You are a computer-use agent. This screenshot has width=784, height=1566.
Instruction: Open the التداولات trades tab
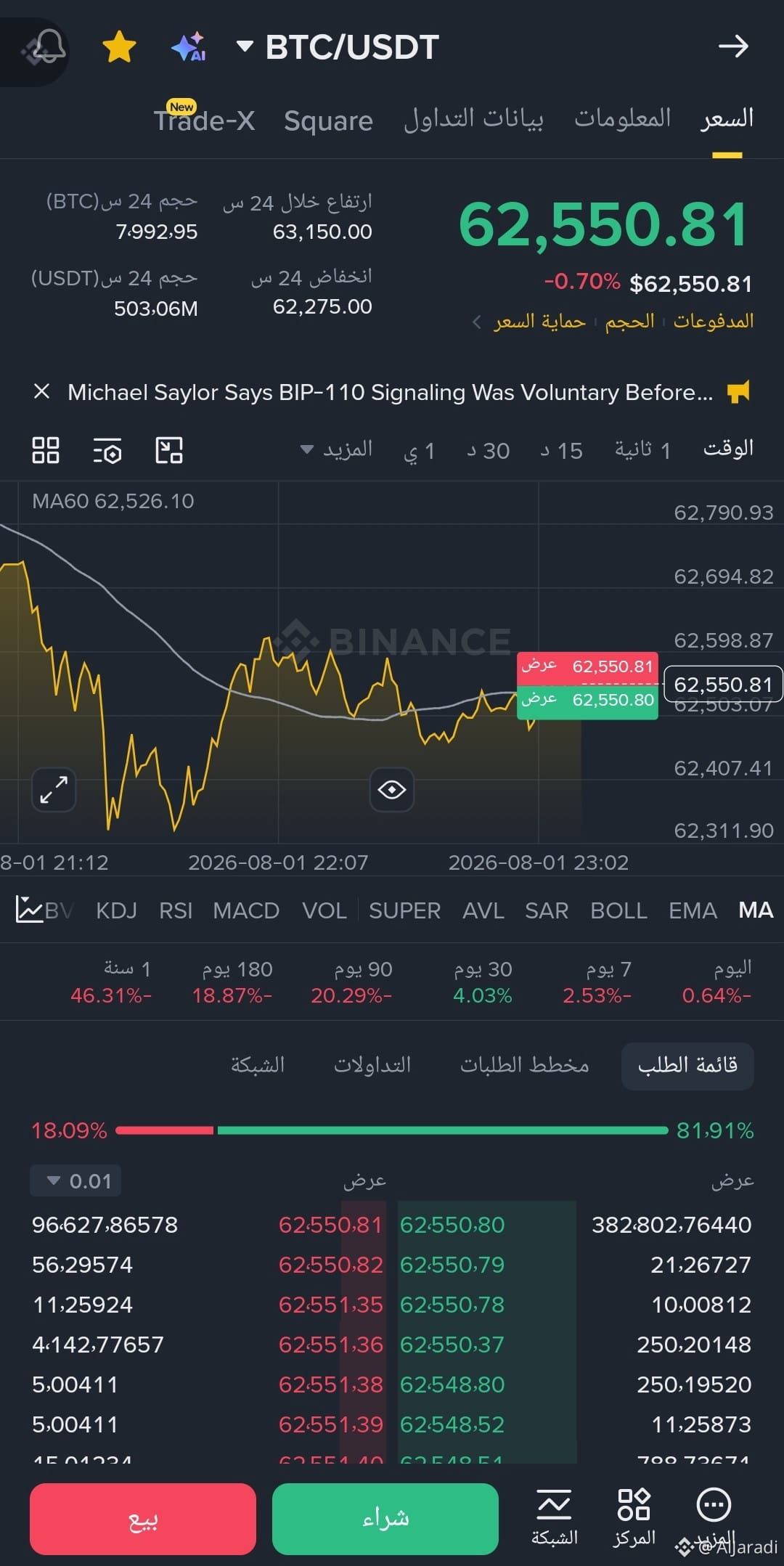point(372,1065)
